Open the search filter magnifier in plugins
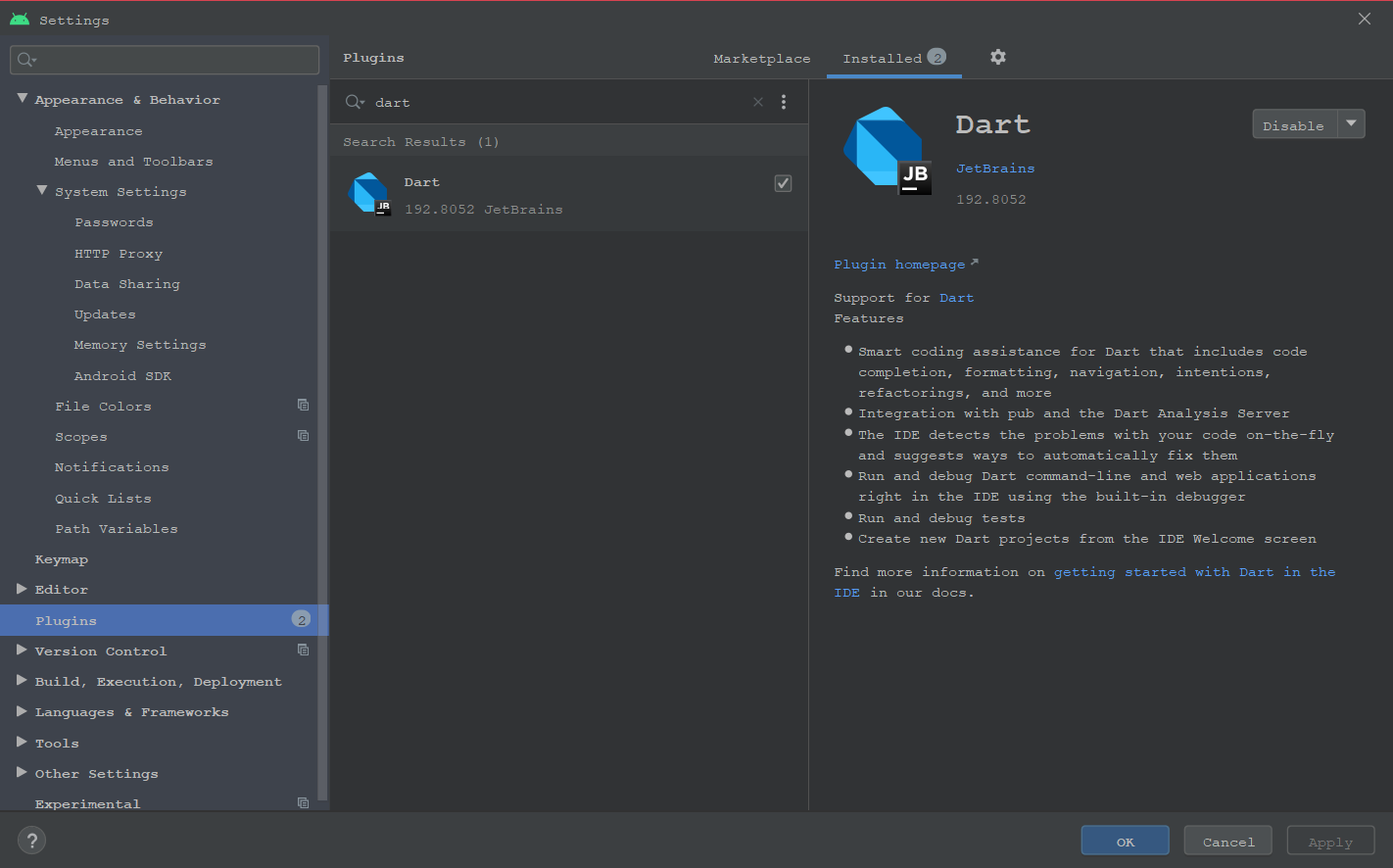 point(355,102)
